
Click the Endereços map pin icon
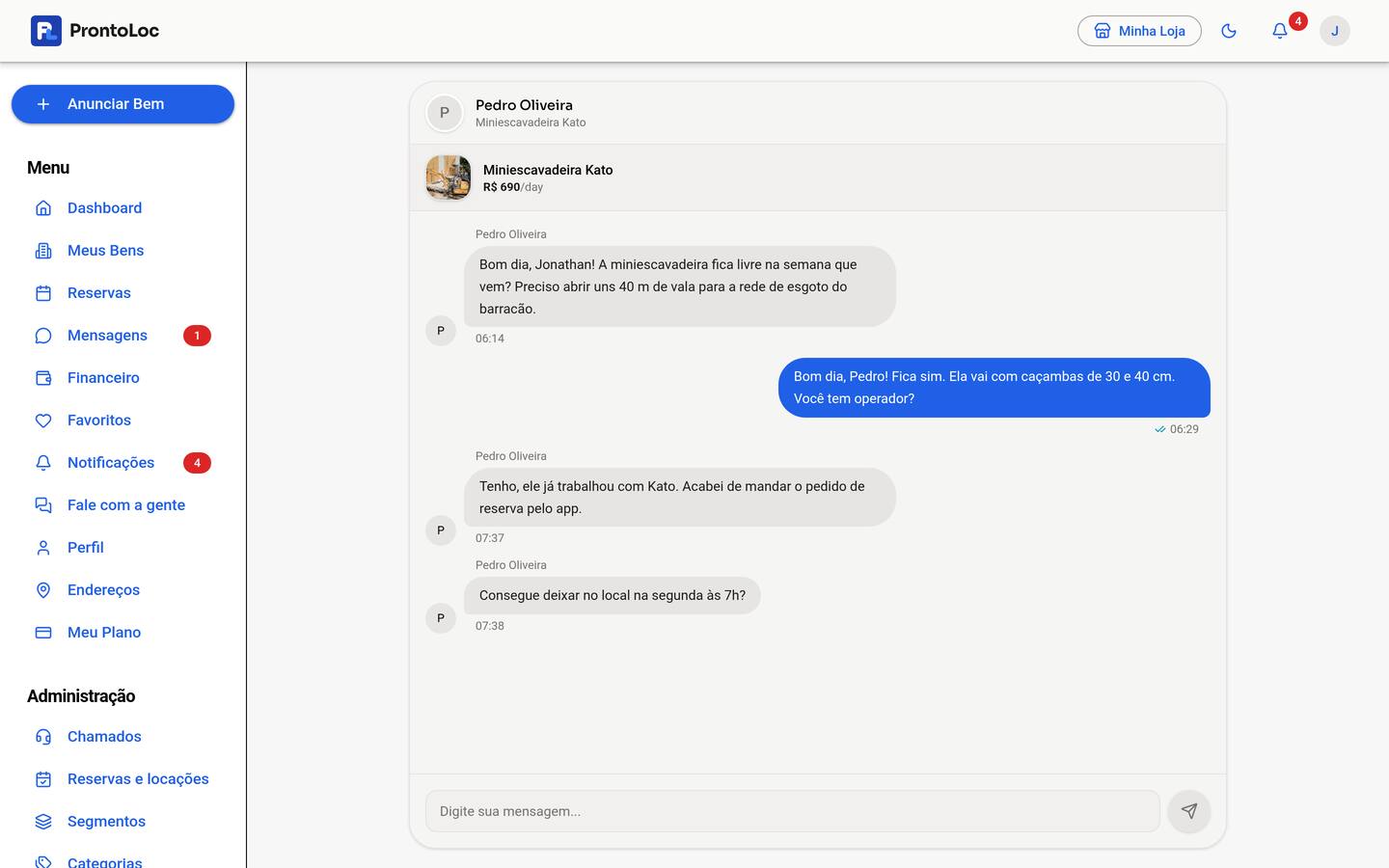tap(43, 590)
